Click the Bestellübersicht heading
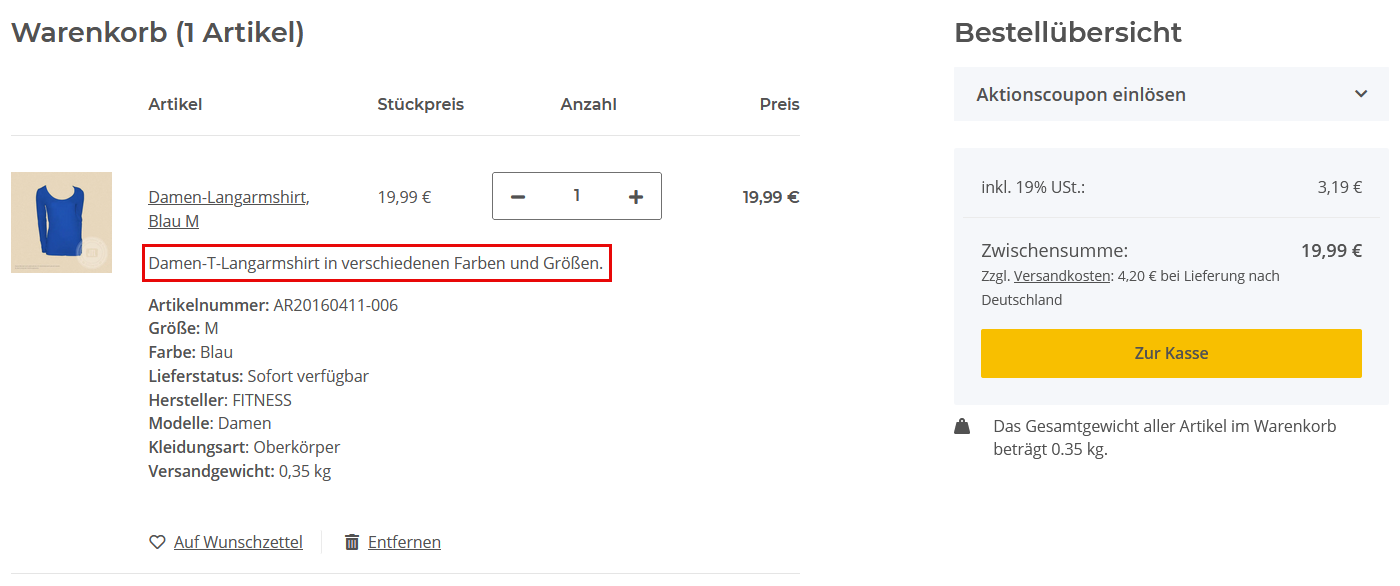Image resolution: width=1400 pixels, height=586 pixels. point(1068,32)
